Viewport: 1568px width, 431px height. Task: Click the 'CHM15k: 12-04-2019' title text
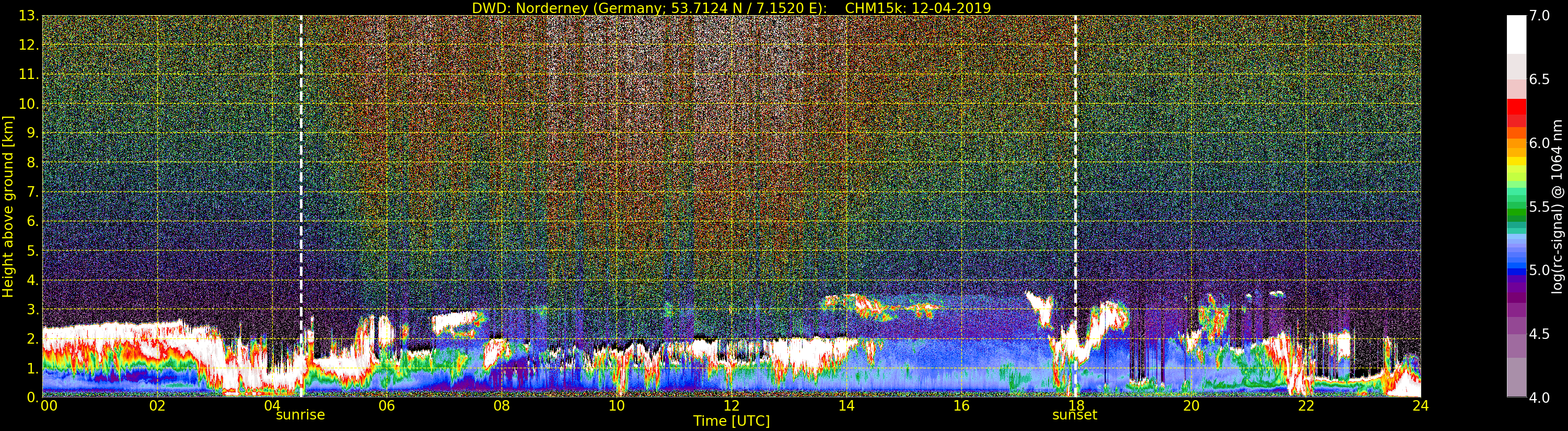click(918, 8)
